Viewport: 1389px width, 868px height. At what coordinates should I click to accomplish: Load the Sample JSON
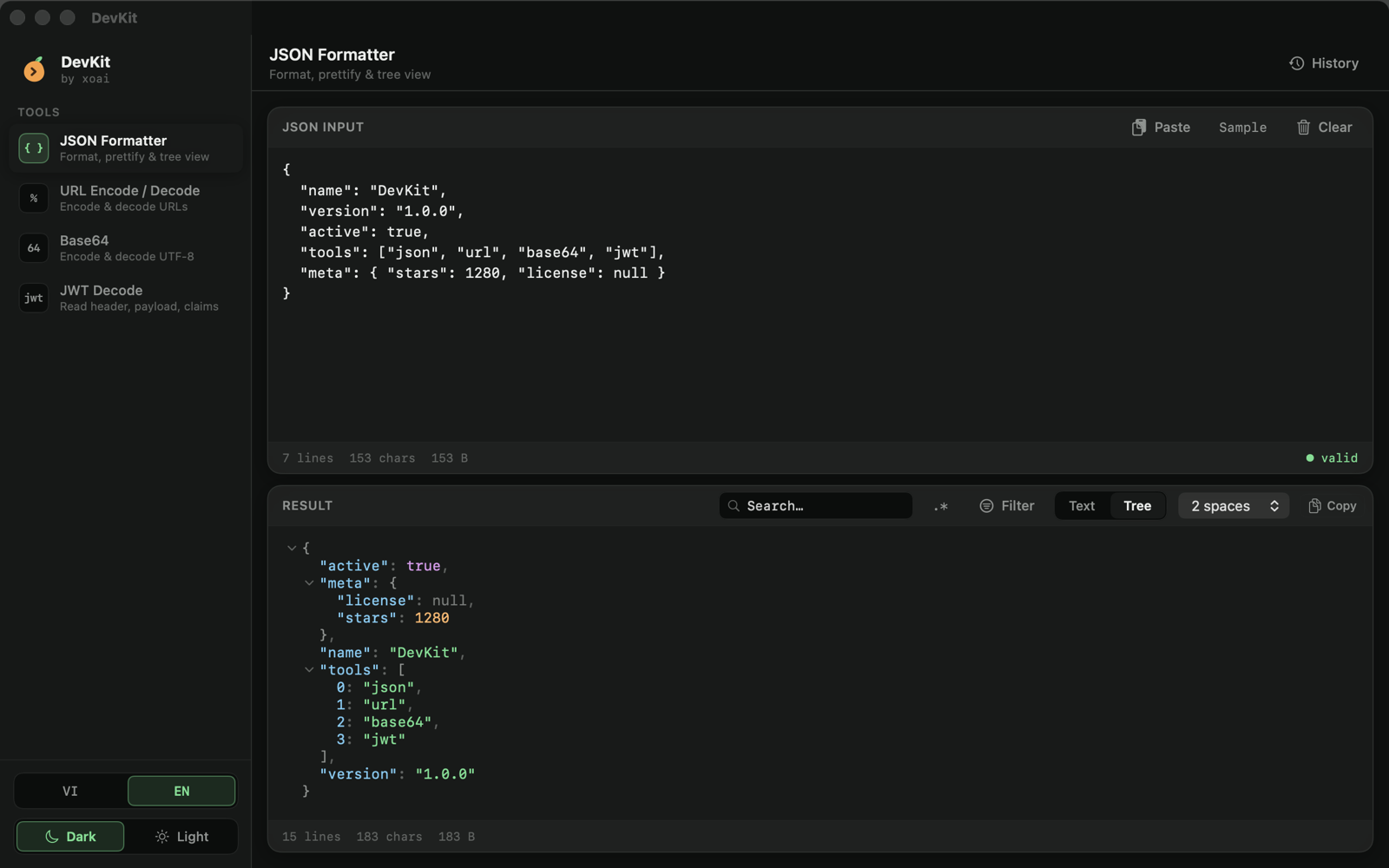point(1242,128)
